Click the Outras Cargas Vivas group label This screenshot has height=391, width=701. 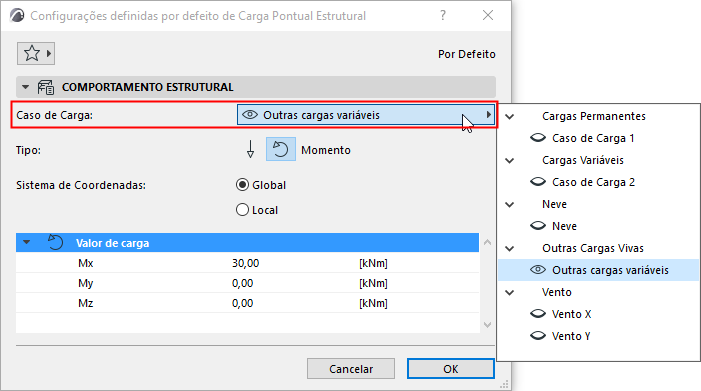593,248
